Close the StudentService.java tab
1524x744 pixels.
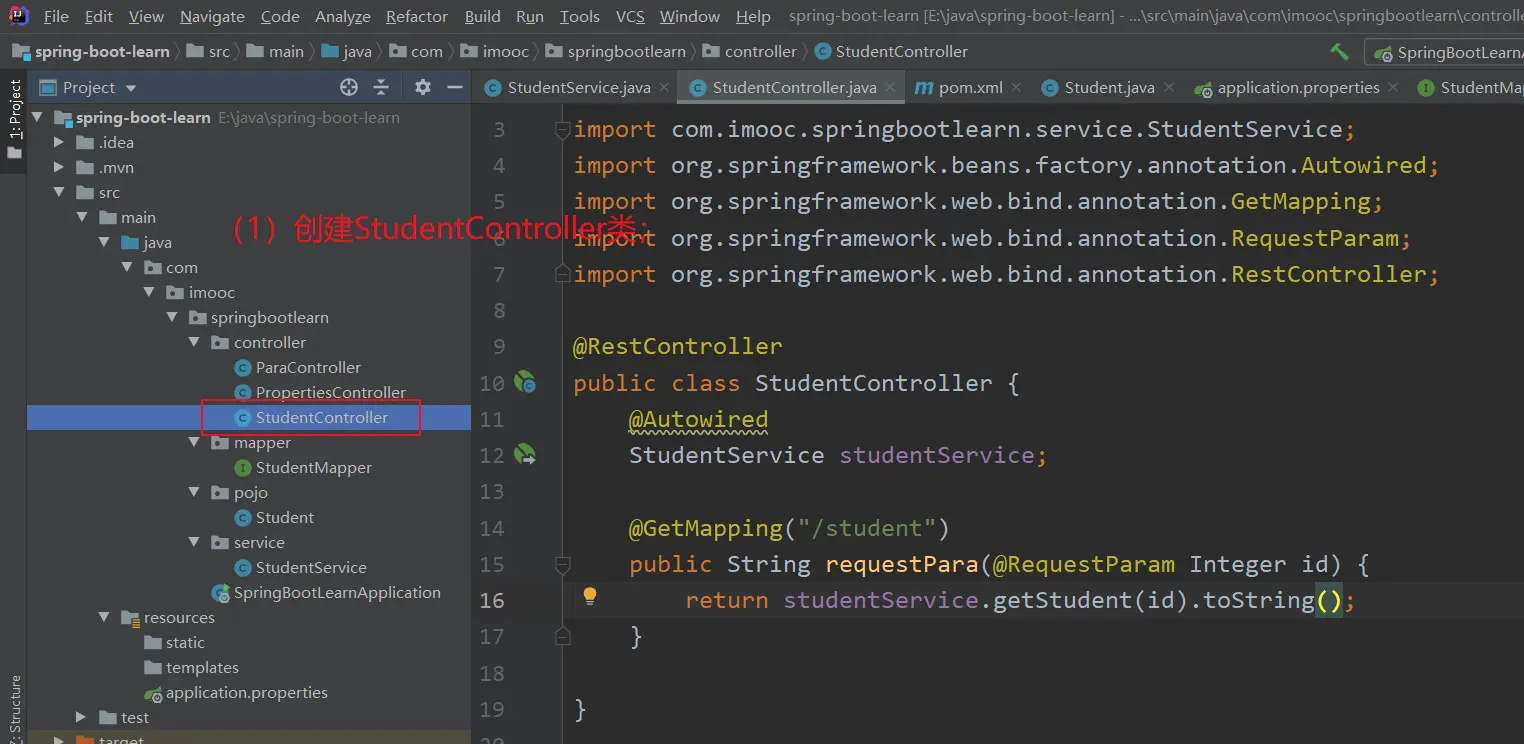pyautogui.click(x=663, y=88)
